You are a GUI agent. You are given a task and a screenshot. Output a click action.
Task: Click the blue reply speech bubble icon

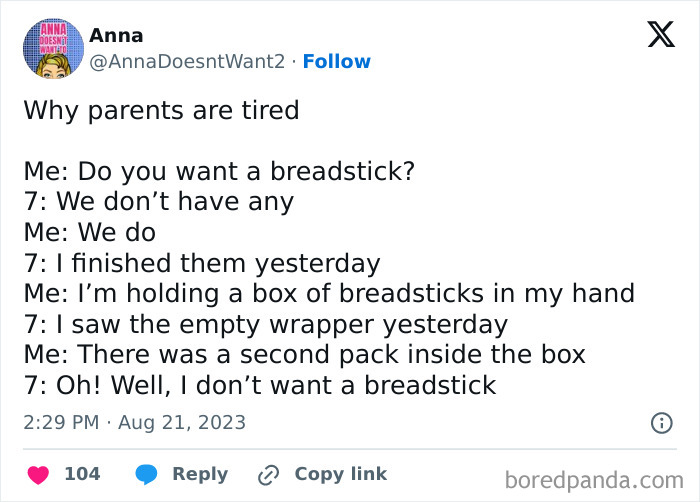tap(146, 474)
